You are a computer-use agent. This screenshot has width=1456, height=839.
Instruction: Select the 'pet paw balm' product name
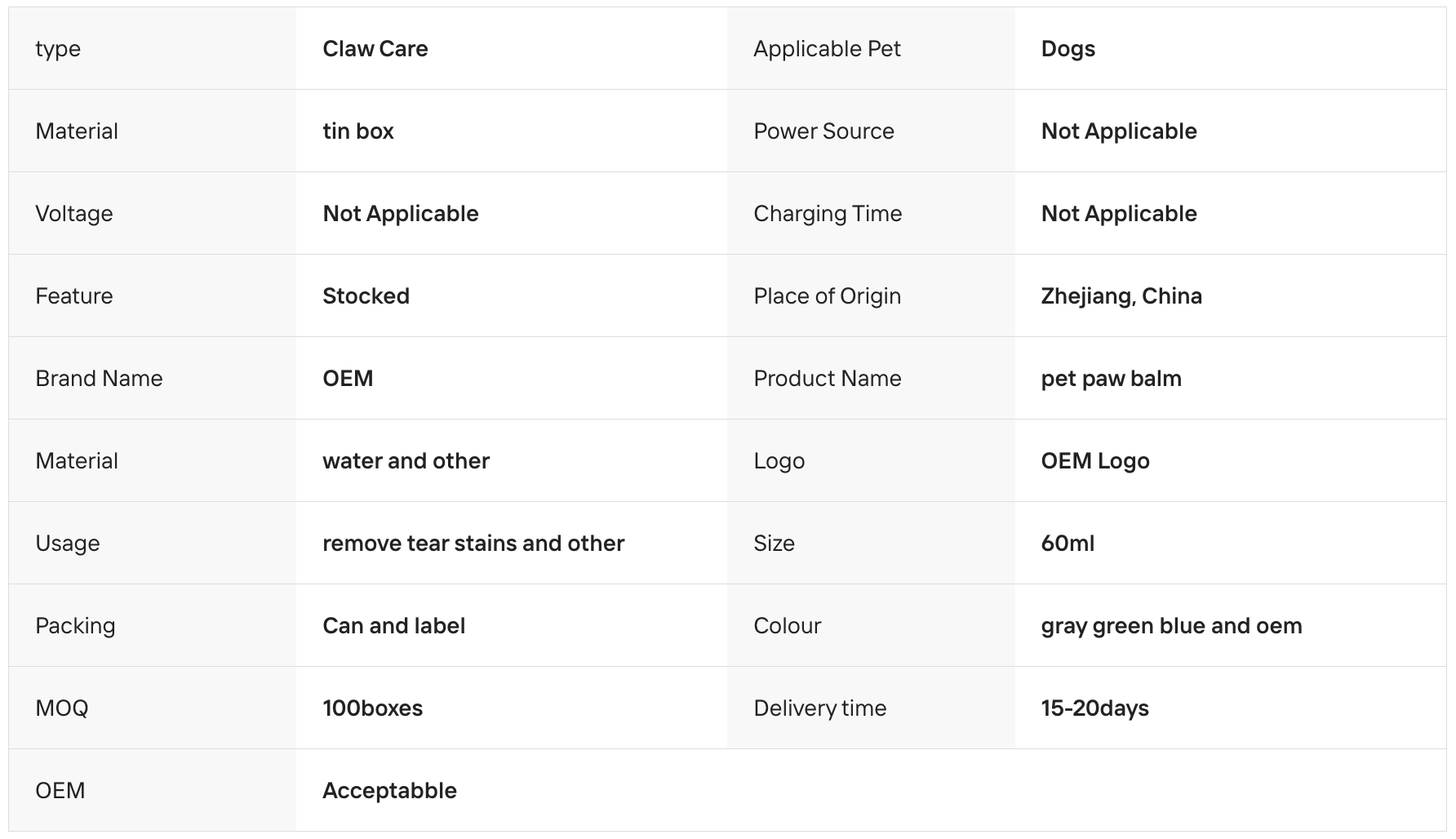(1111, 379)
